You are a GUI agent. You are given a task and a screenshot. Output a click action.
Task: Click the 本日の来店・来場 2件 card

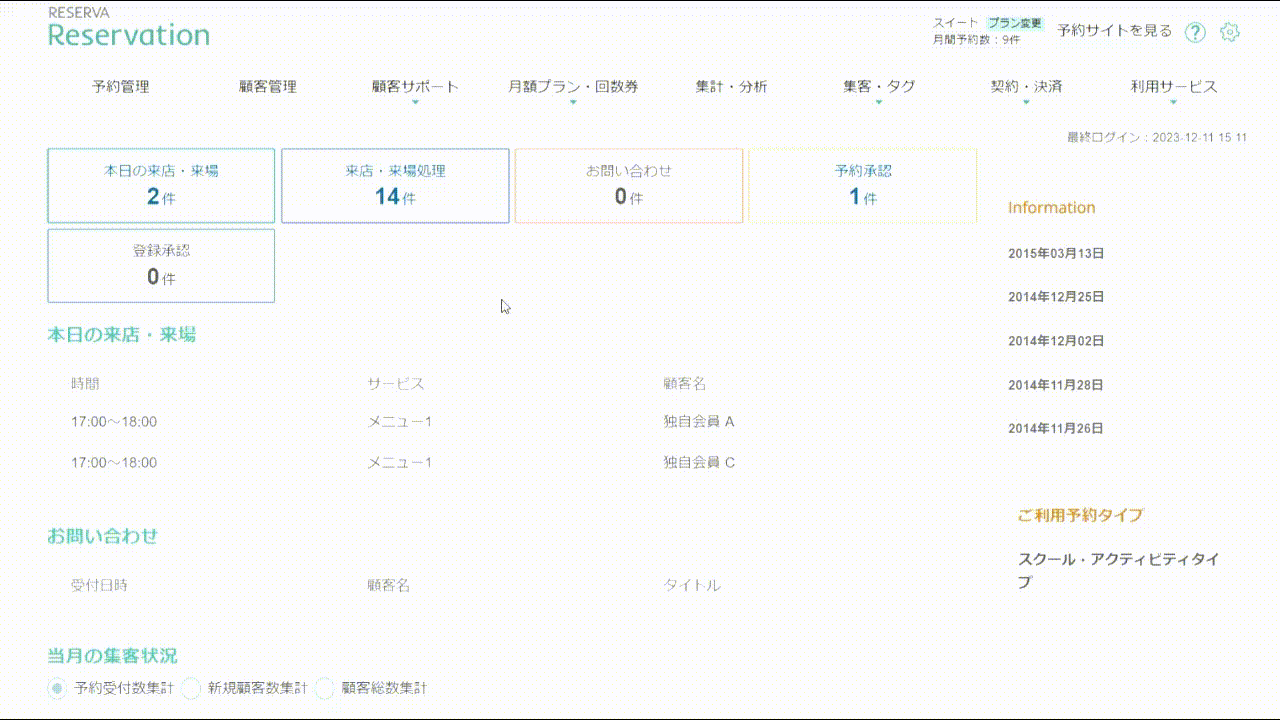[x=161, y=186]
